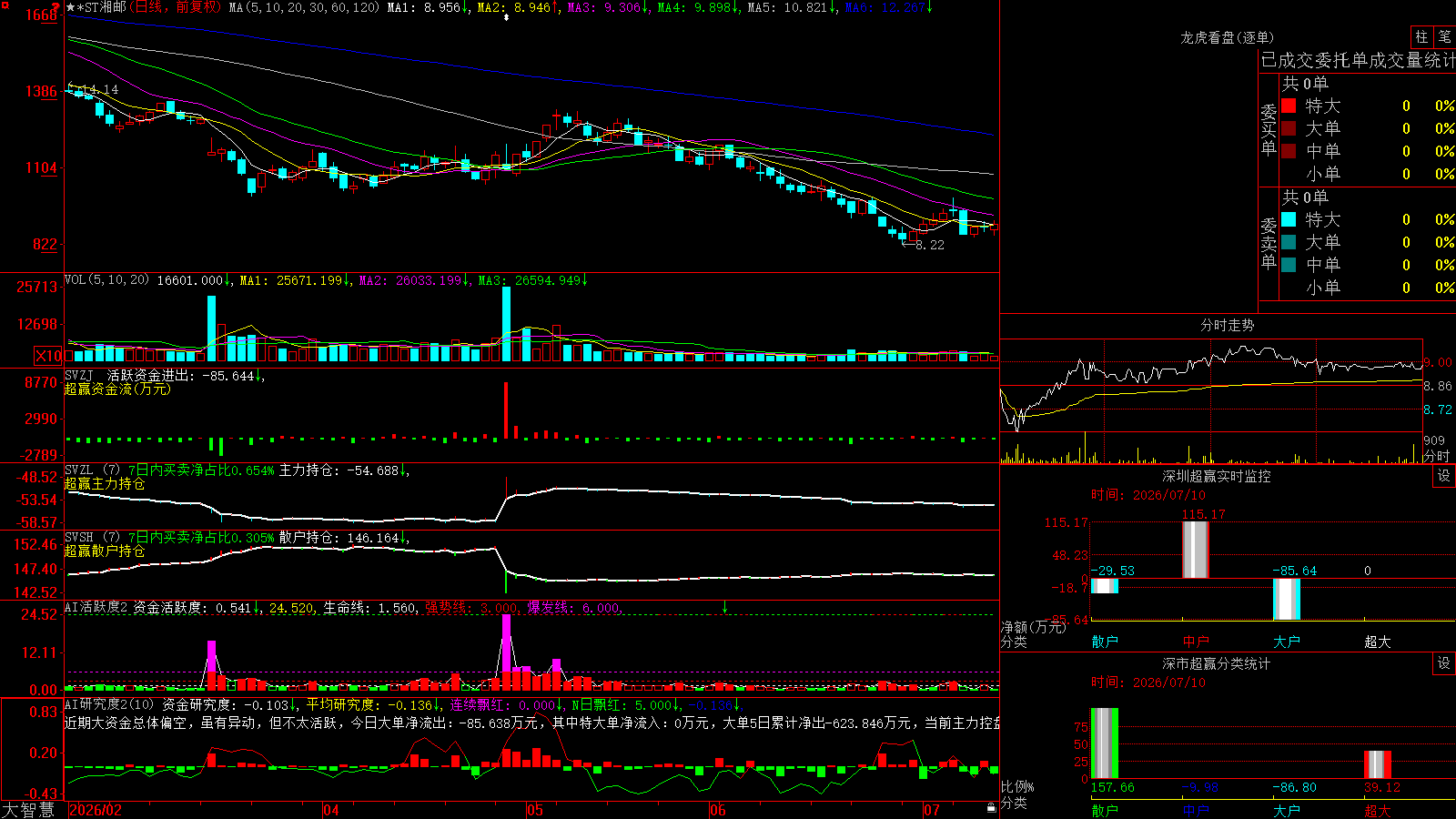1456x819 pixels.
Task: Click the (日线, 前复权) period label
Action: point(176,7)
